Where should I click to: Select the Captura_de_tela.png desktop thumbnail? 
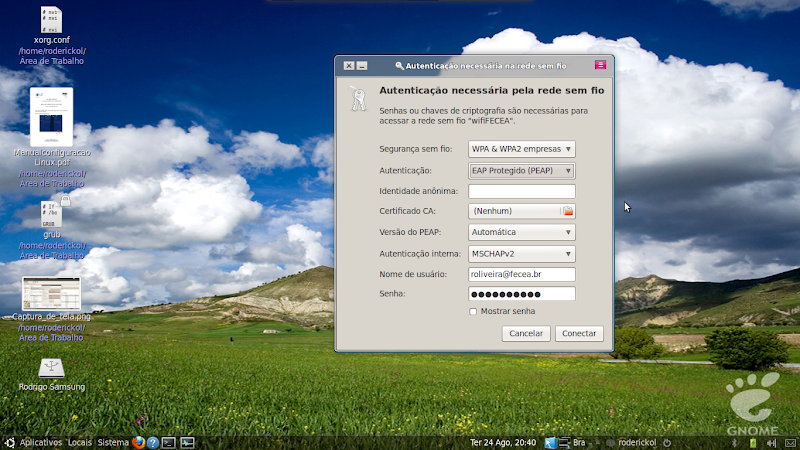coord(52,293)
